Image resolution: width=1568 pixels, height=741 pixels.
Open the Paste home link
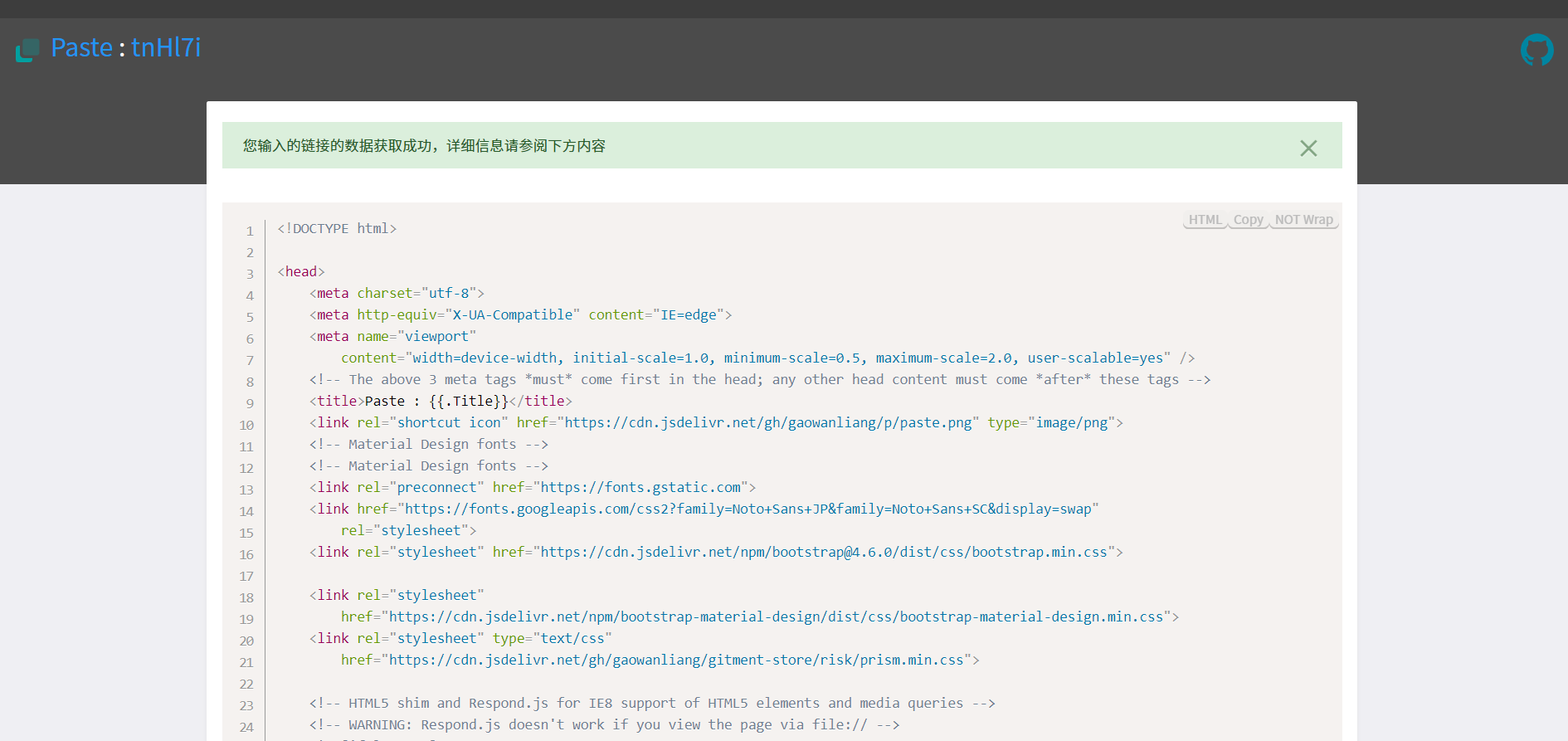pos(81,47)
